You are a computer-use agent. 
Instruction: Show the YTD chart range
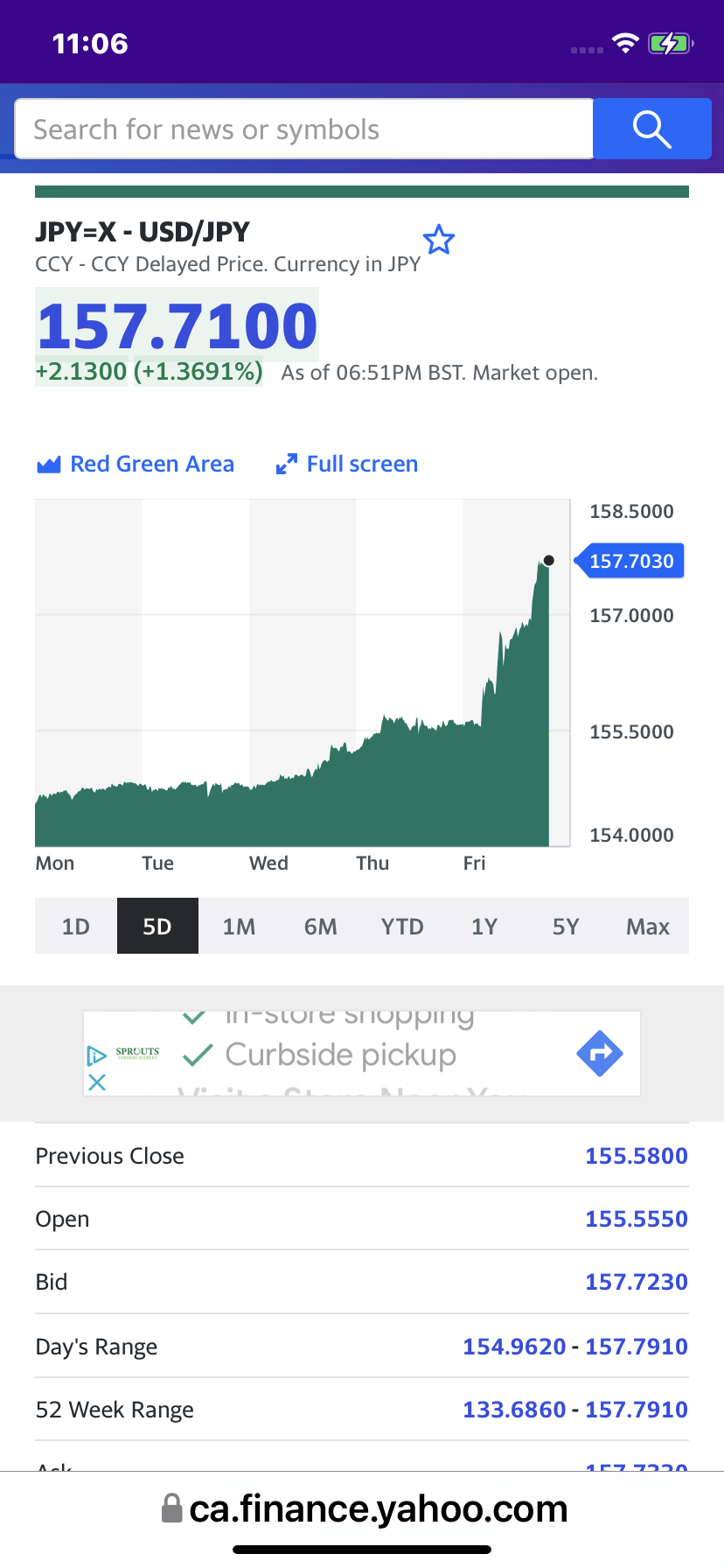coord(402,926)
